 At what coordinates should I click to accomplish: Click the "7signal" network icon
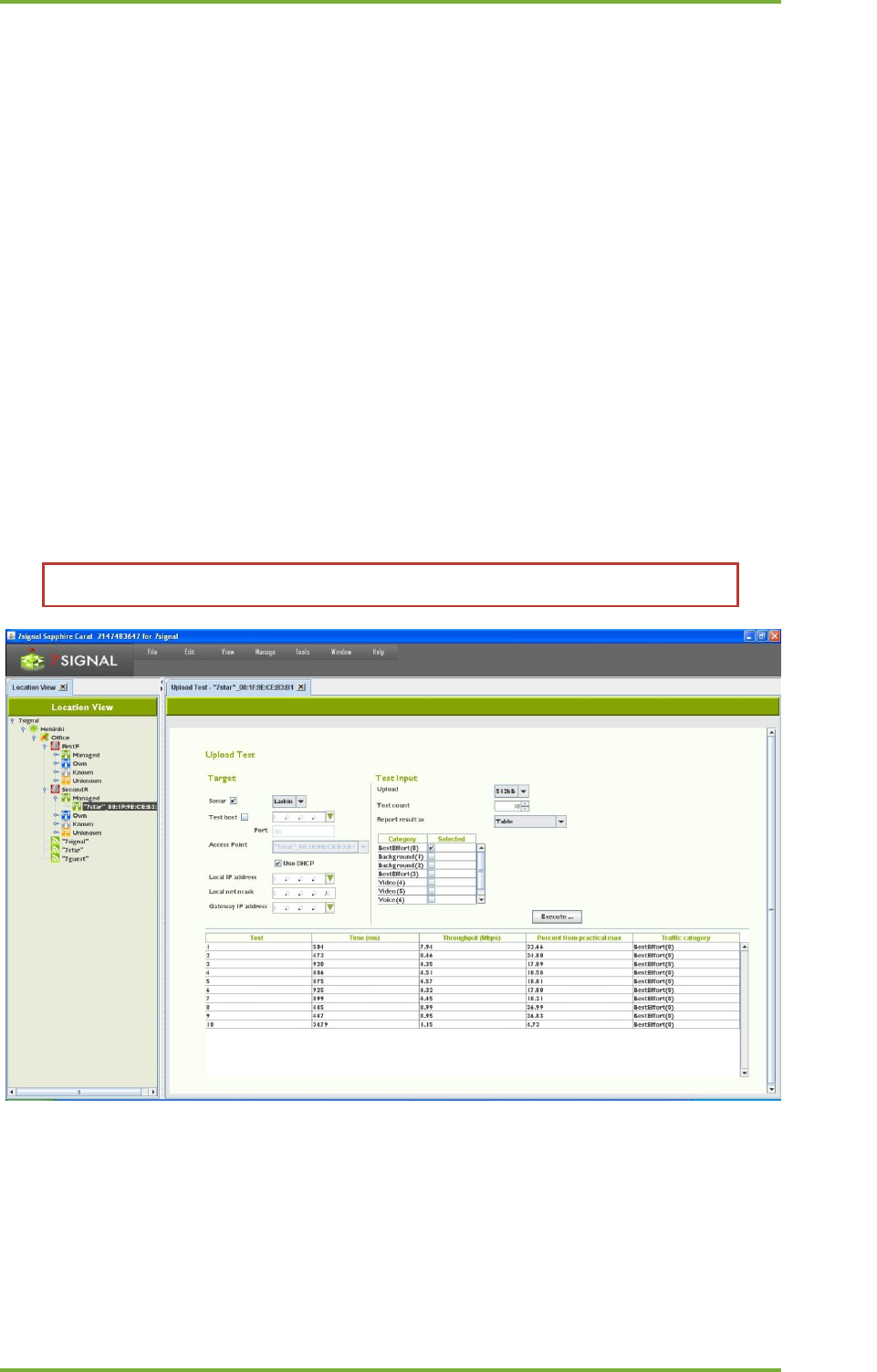55,842
